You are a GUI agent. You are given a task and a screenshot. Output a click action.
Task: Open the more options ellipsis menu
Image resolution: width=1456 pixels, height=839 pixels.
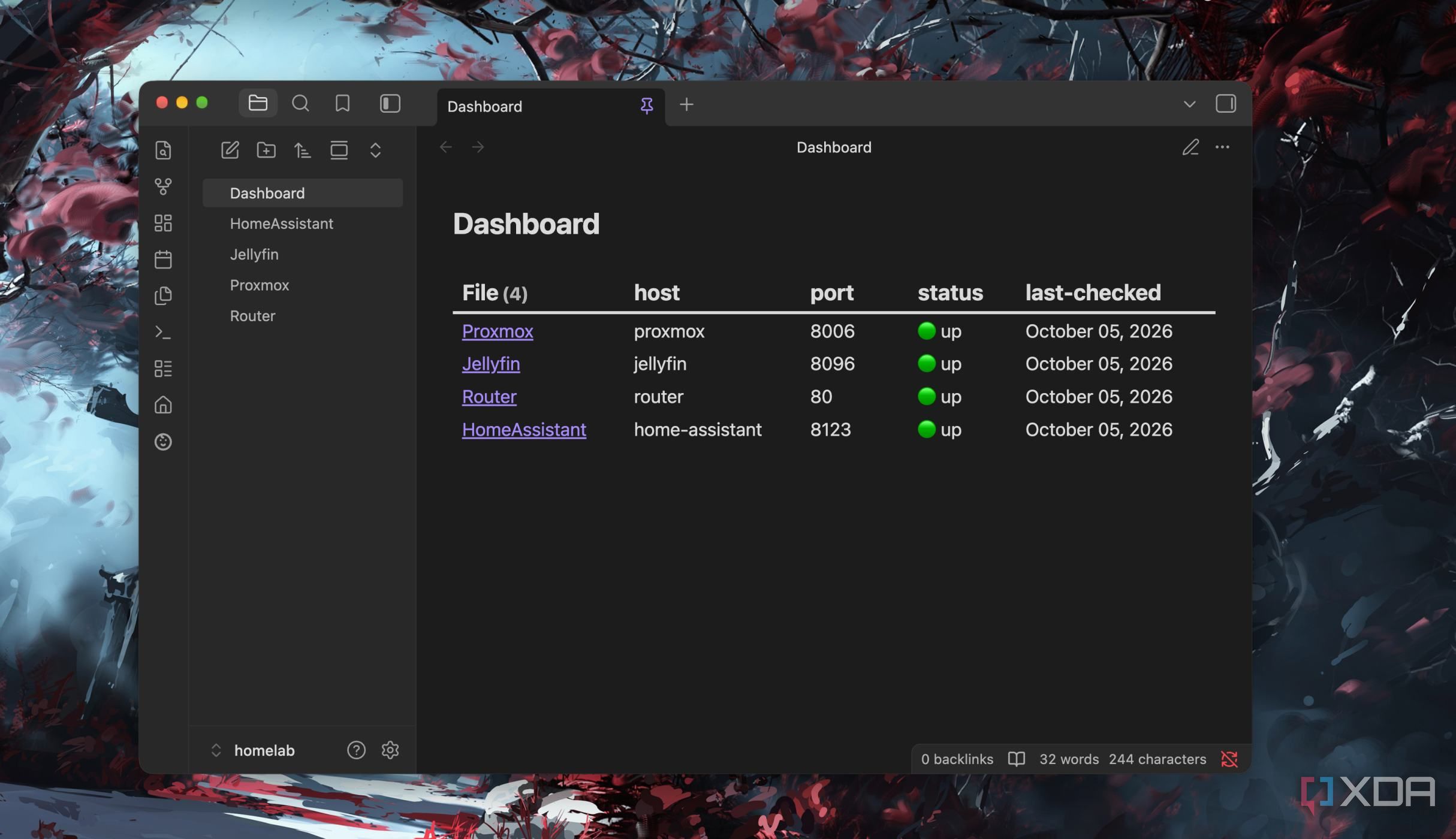pos(1222,147)
